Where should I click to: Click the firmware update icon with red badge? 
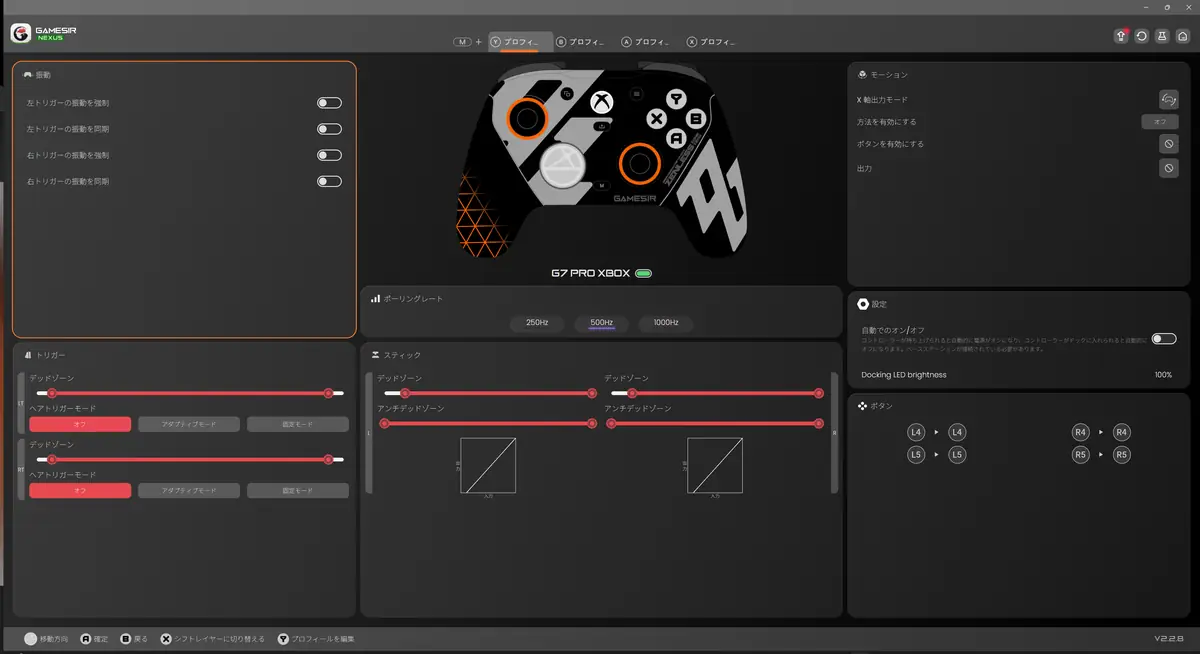pos(1121,36)
